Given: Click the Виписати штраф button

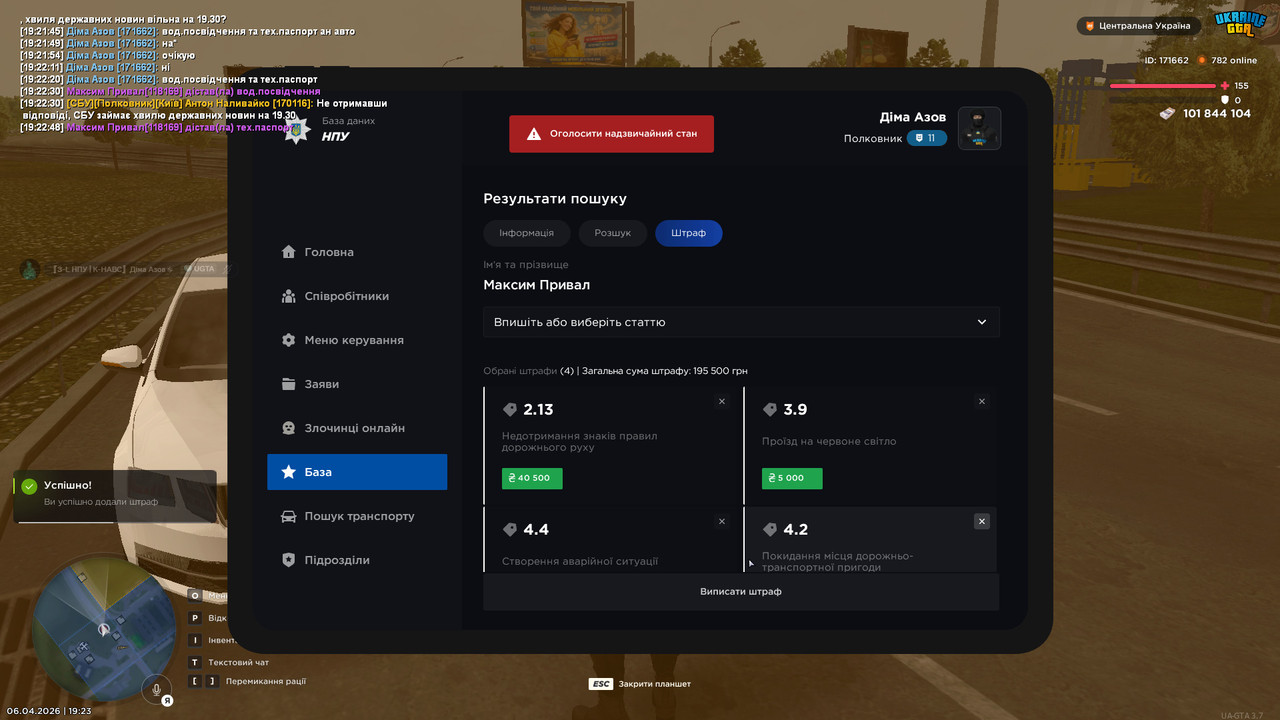Looking at the screenshot, I should click(741, 592).
